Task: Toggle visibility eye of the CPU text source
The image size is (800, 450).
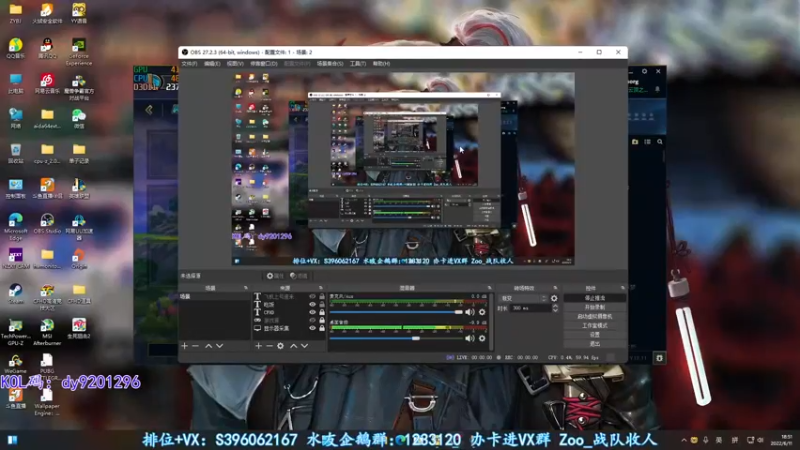Action: (x=312, y=312)
